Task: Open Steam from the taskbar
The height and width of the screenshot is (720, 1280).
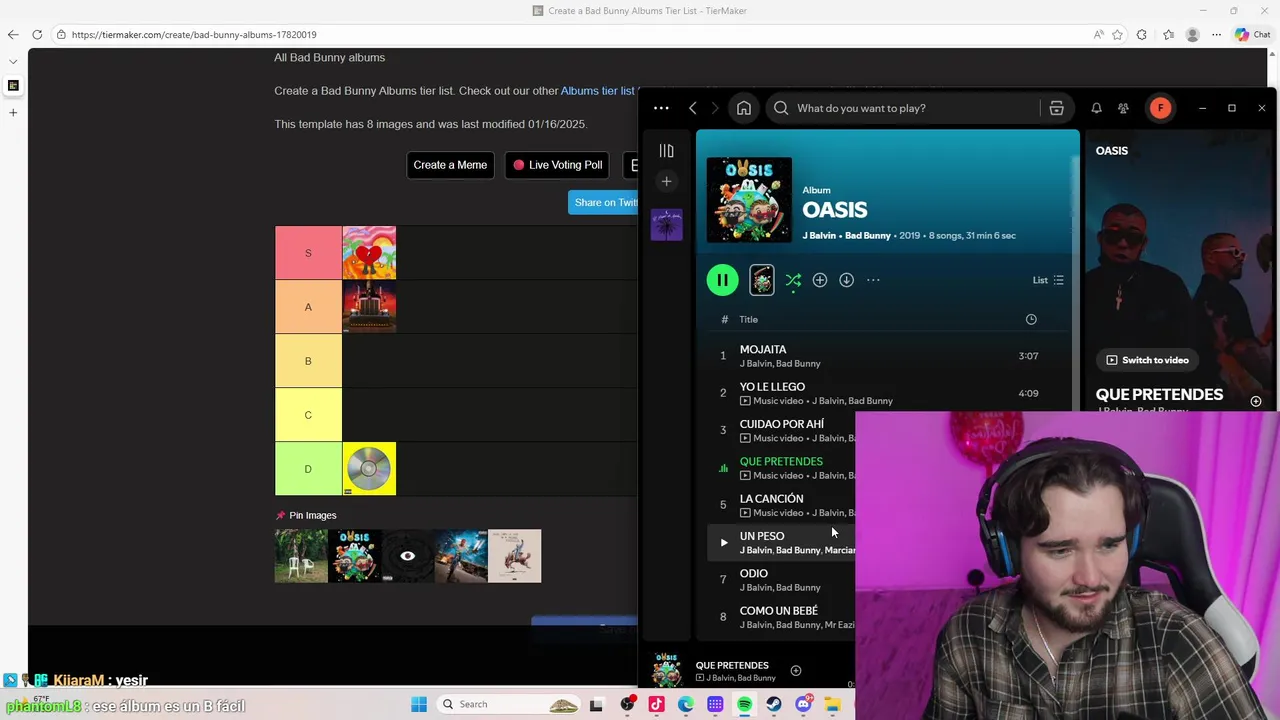Action: [774, 704]
